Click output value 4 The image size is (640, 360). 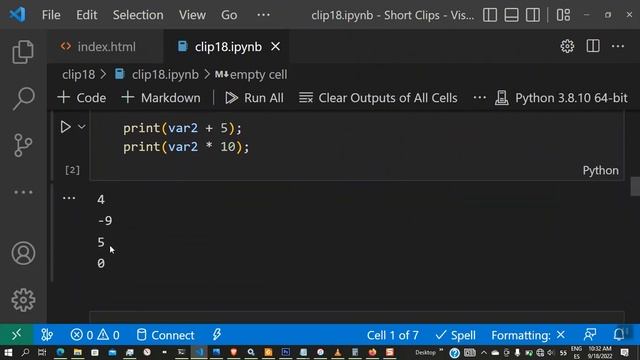[101, 200]
